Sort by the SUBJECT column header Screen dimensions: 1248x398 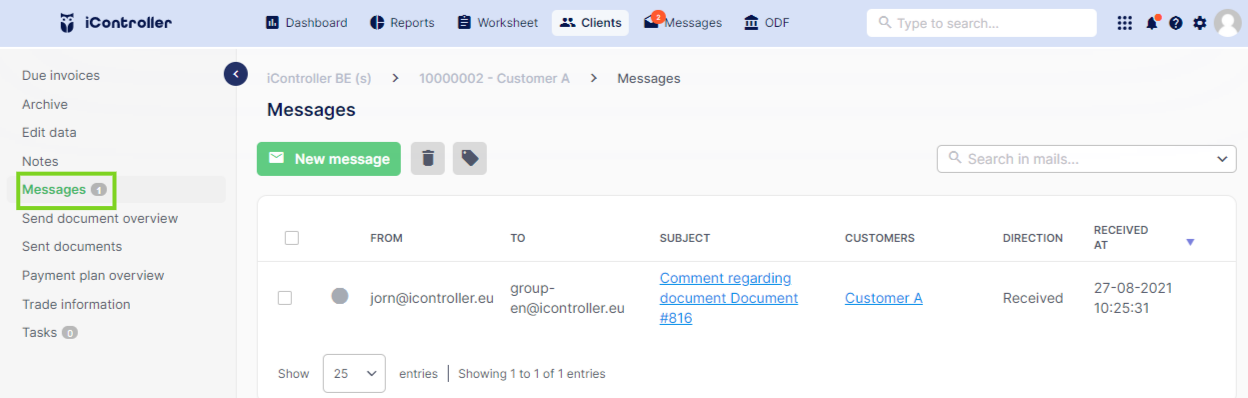pos(685,238)
